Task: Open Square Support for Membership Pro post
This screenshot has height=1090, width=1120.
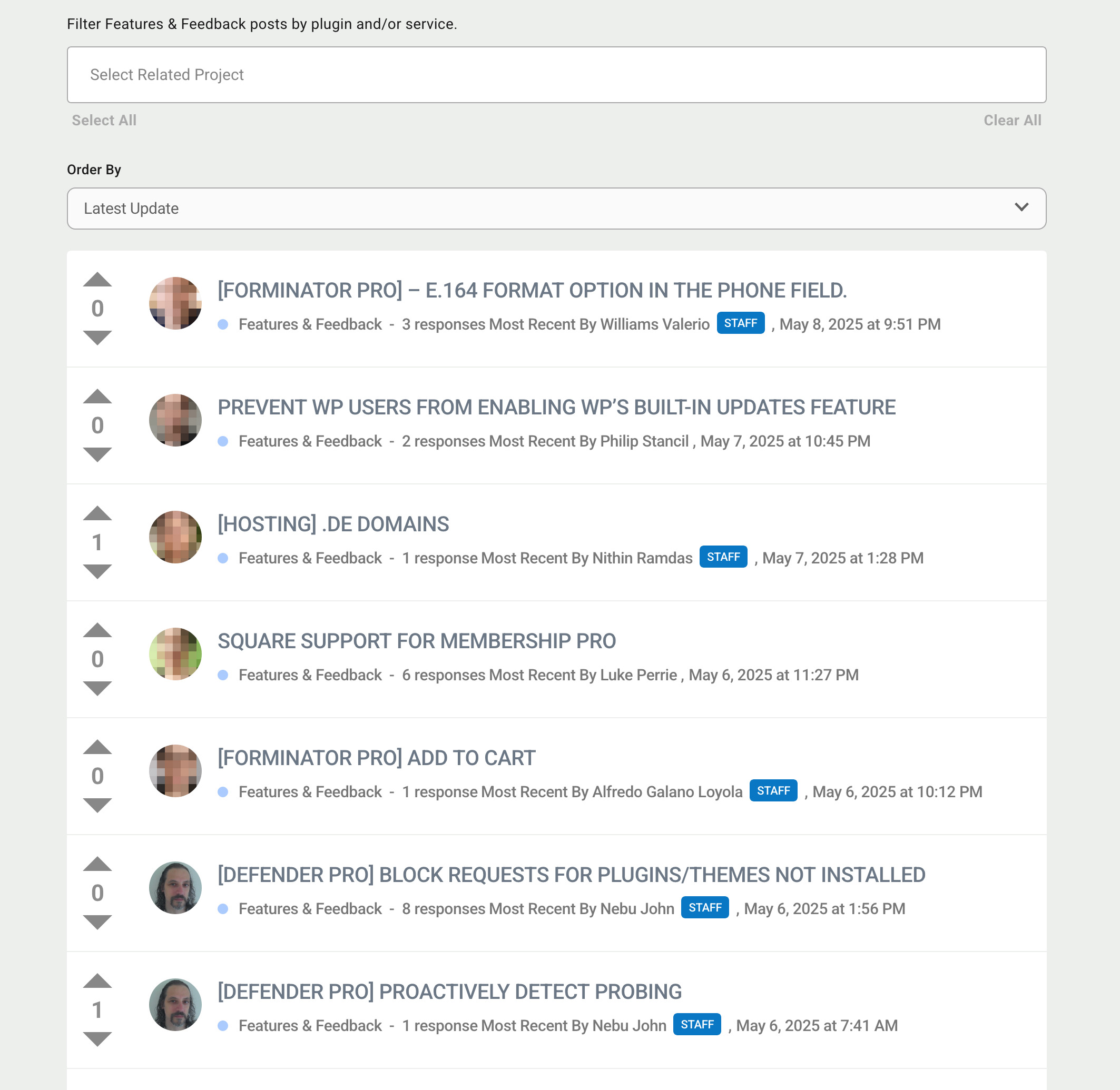Action: tap(417, 641)
